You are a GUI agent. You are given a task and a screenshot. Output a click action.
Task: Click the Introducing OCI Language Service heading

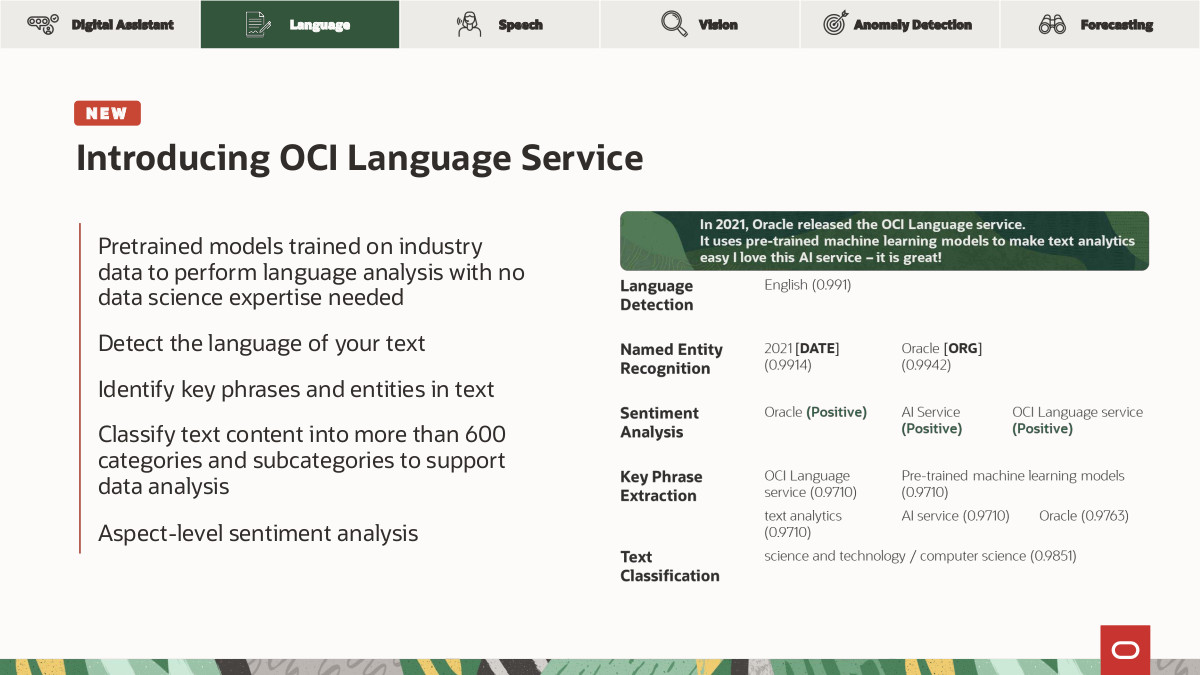click(360, 158)
